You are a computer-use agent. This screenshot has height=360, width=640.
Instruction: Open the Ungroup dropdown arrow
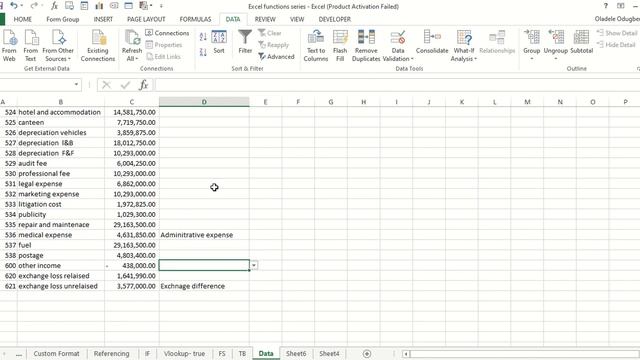[556, 59]
